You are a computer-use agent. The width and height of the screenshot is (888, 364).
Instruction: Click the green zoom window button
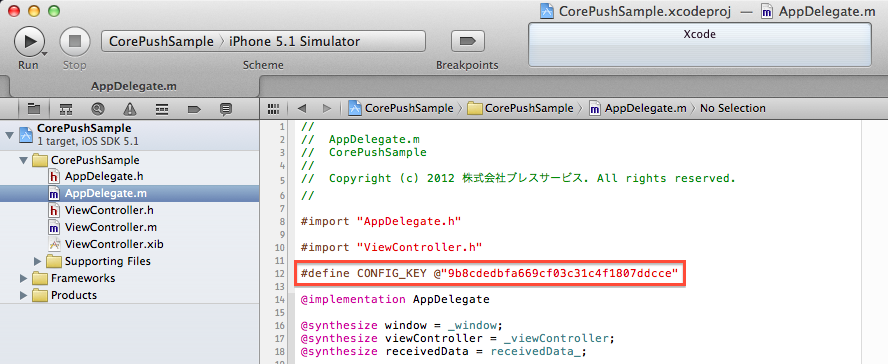(x=54, y=11)
